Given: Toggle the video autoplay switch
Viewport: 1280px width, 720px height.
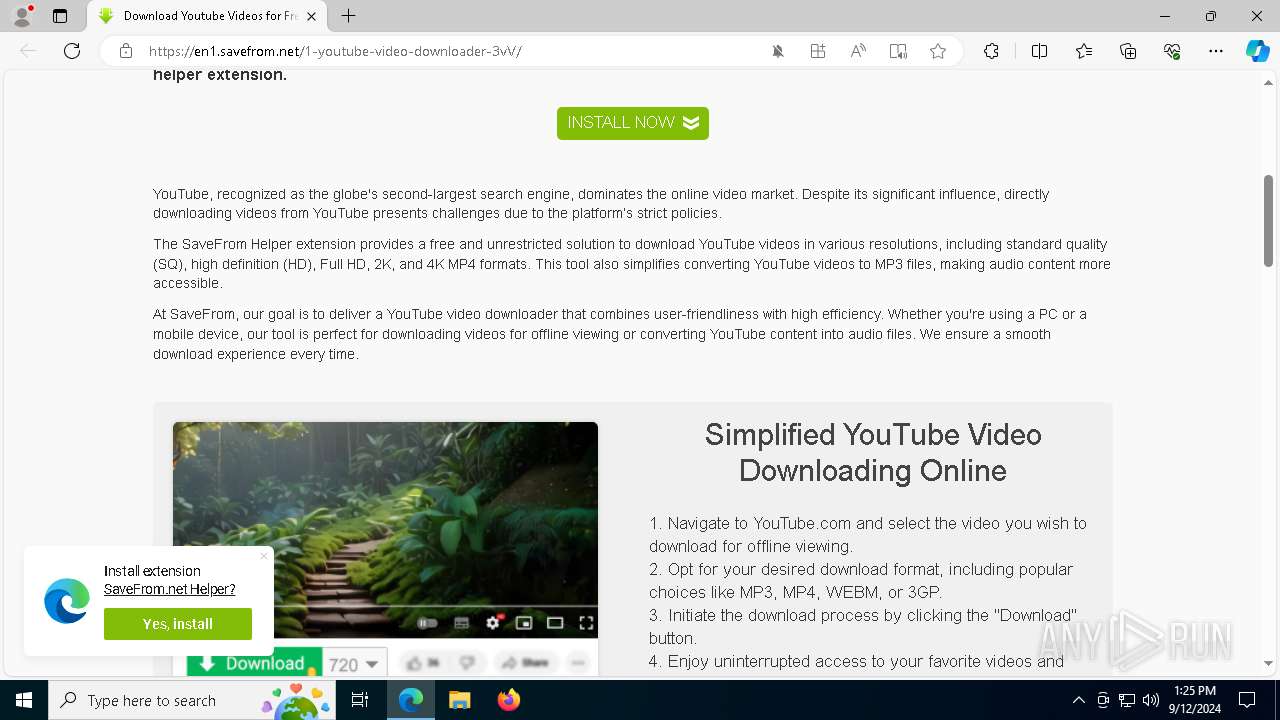Looking at the screenshot, I should coord(428,623).
